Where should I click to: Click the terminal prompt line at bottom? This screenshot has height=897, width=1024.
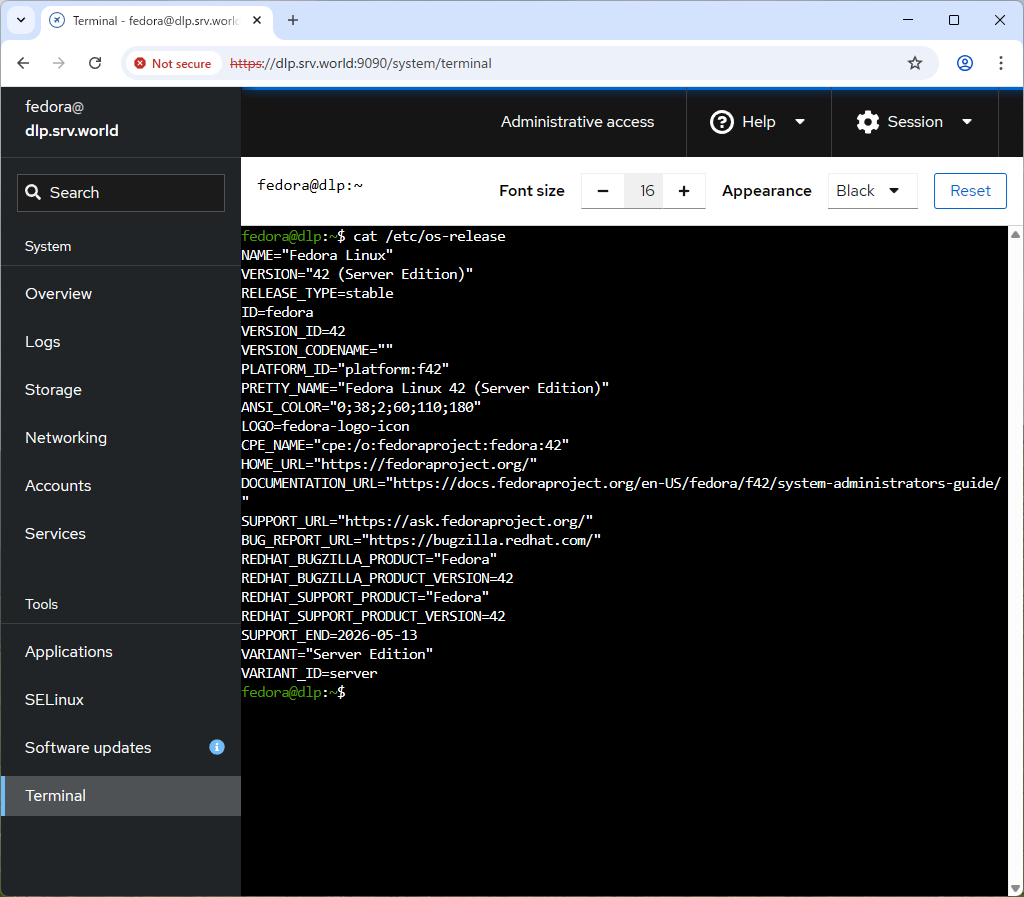tap(293, 692)
